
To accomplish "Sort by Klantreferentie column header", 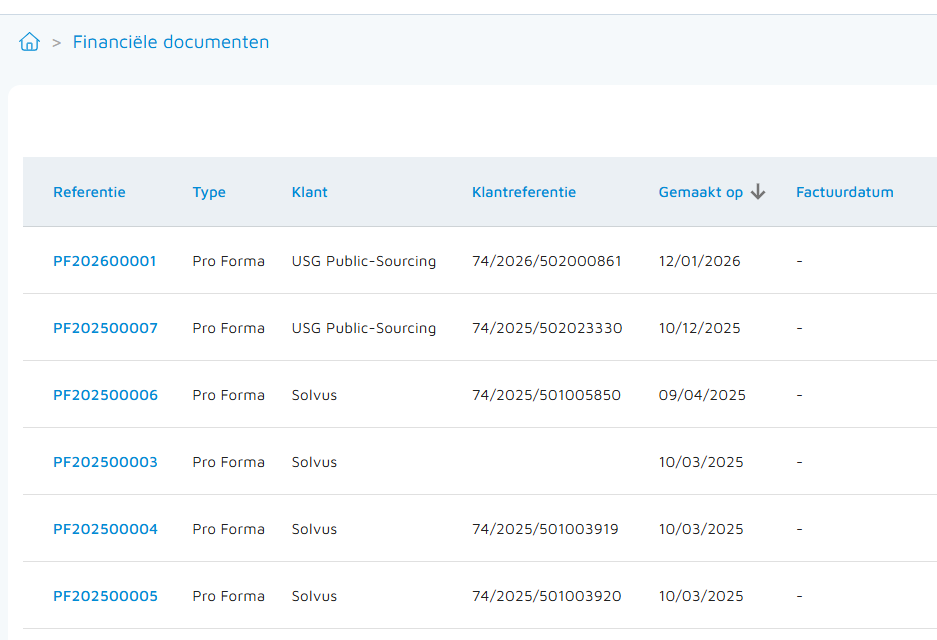I will (524, 192).
